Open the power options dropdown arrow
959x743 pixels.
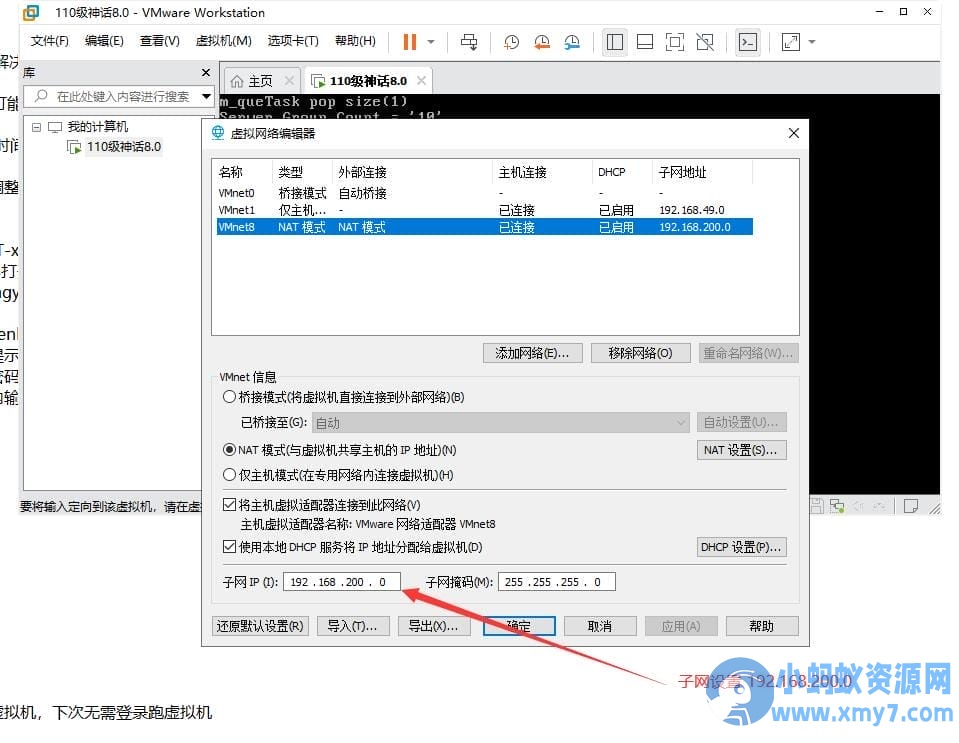pos(431,42)
